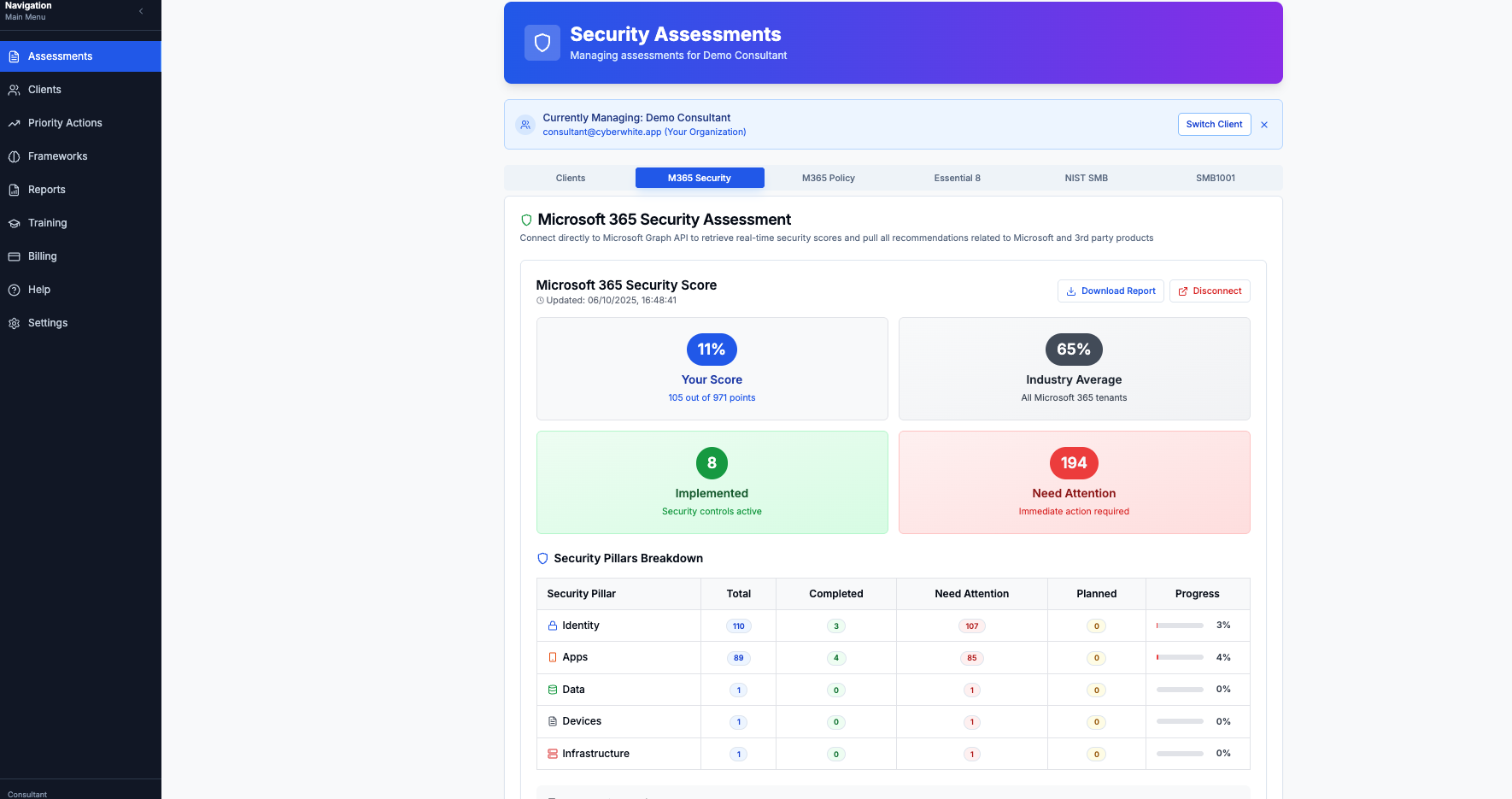Click the Frameworks icon in the navigation panel

coord(14,156)
